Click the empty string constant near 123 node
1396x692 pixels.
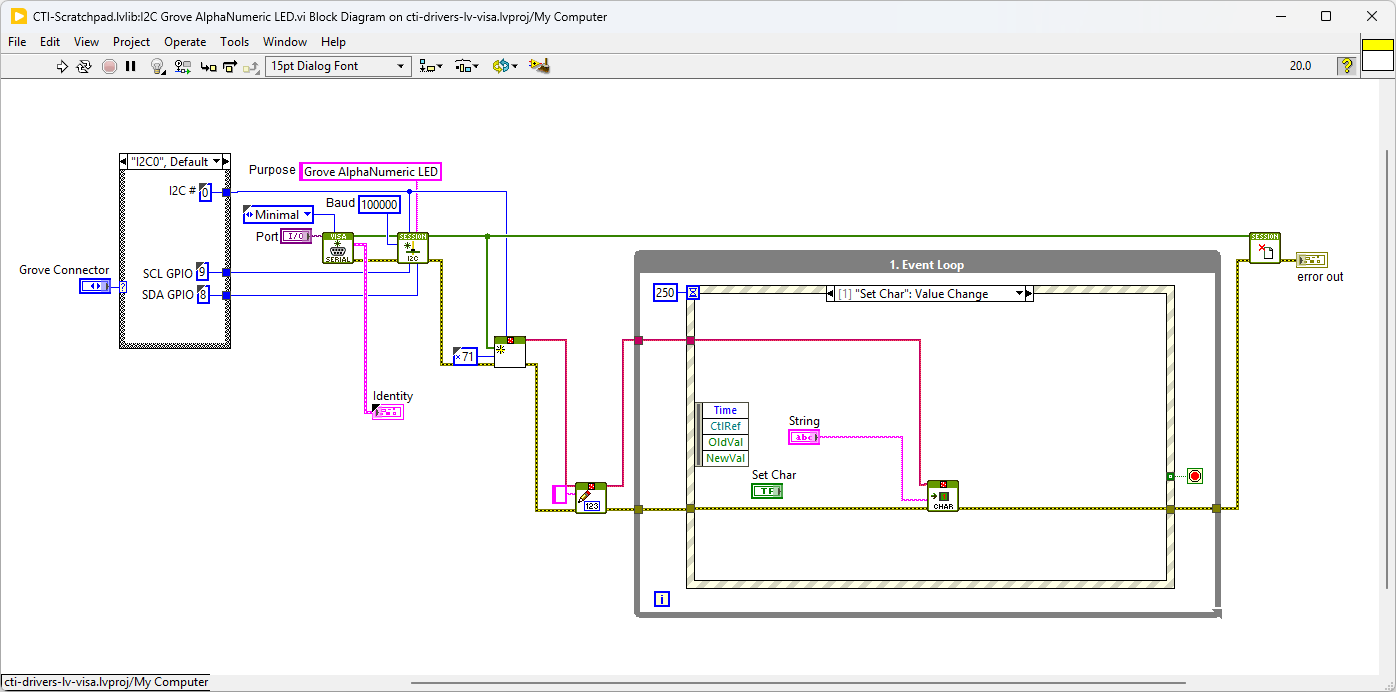click(560, 494)
